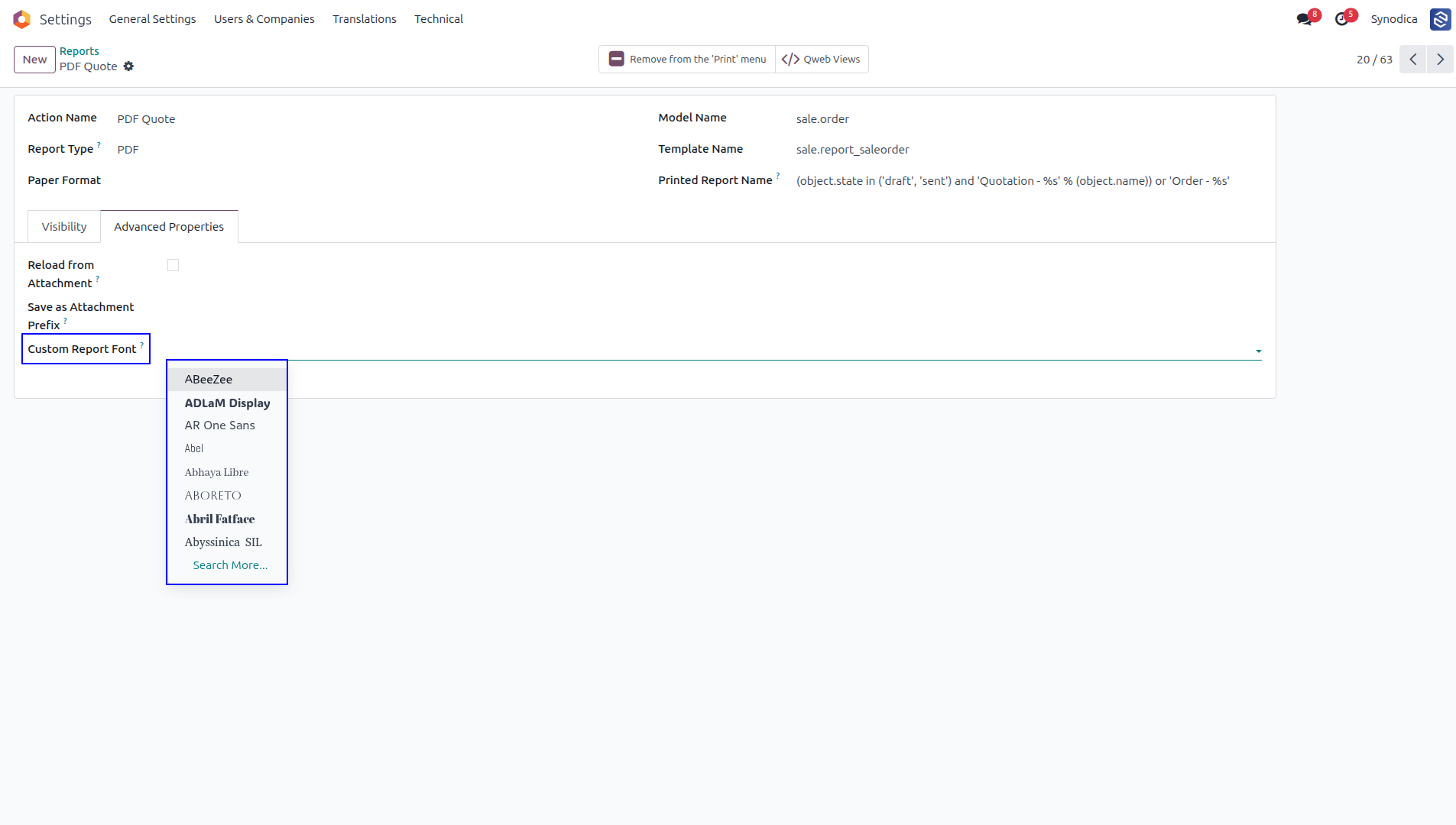
Task: Go to the previous record arrow
Action: point(1413,60)
